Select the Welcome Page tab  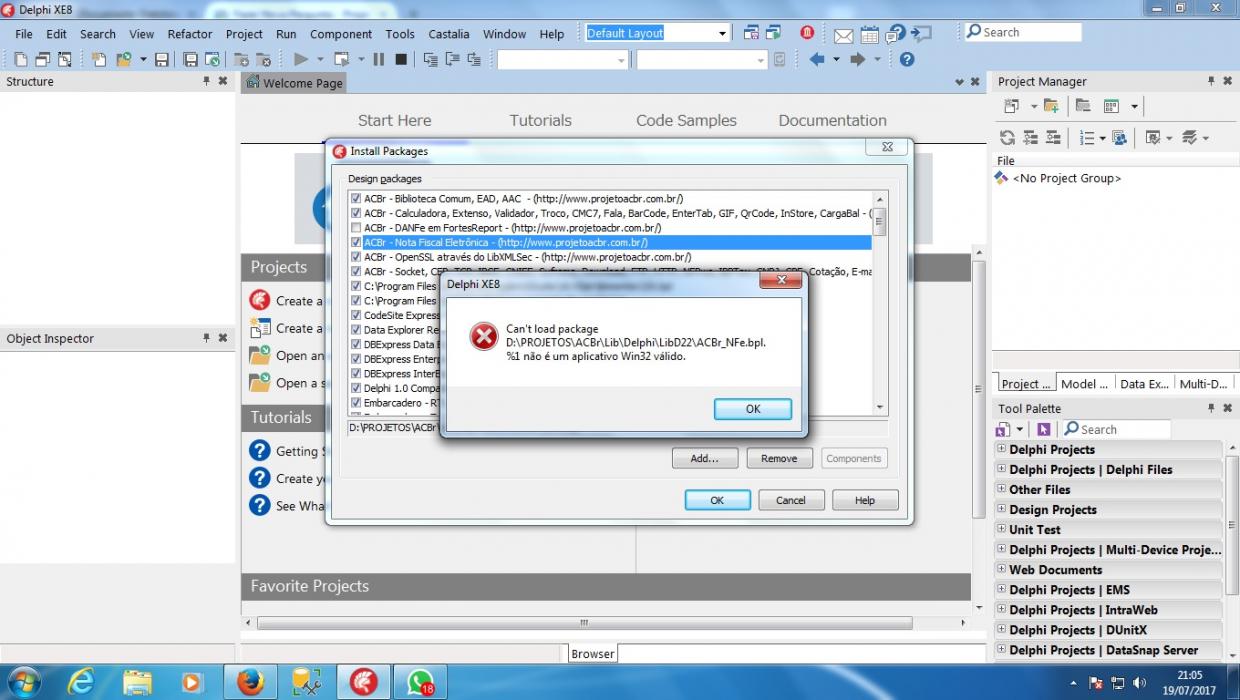click(x=296, y=83)
